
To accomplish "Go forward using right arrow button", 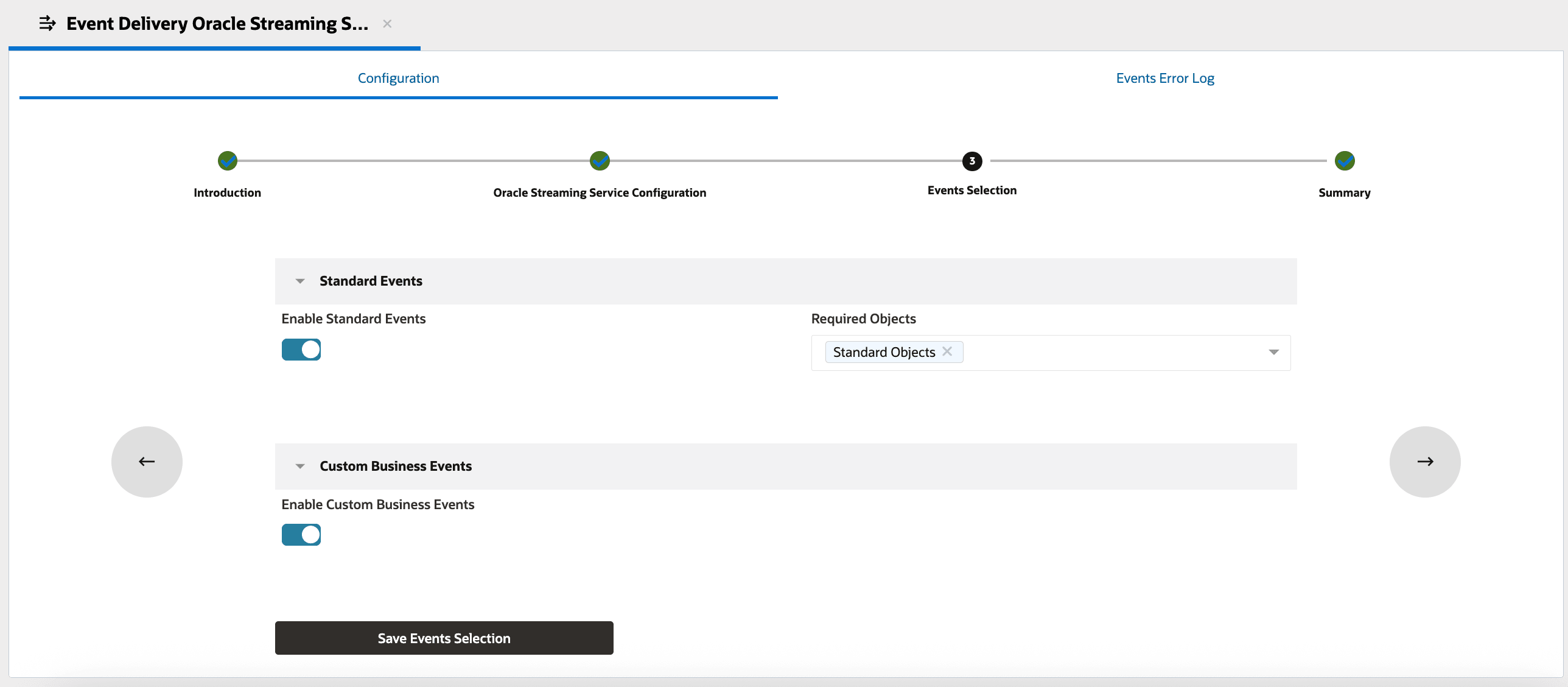I will (1424, 462).
